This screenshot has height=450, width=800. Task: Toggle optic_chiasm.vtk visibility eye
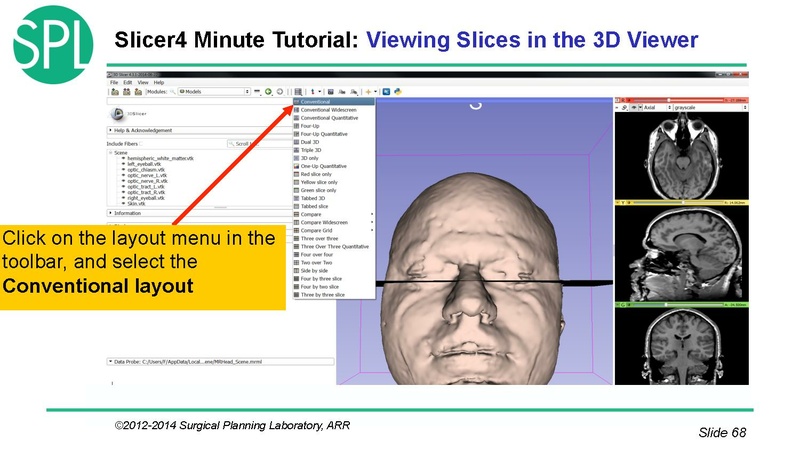pos(123,170)
